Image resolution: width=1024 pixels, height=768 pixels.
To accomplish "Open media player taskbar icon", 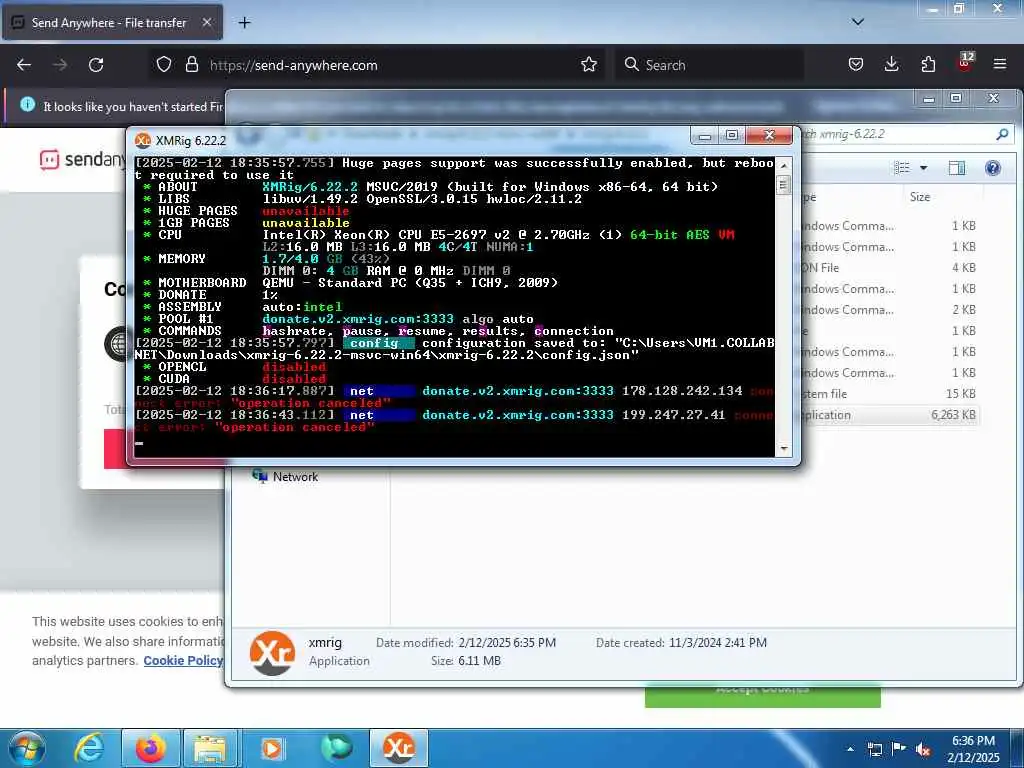I will point(272,748).
